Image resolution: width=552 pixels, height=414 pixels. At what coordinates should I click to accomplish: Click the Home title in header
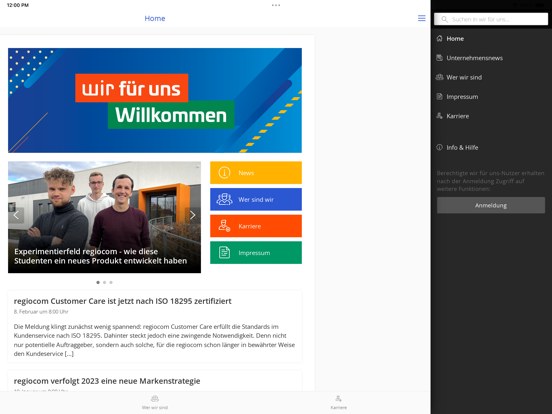155,18
